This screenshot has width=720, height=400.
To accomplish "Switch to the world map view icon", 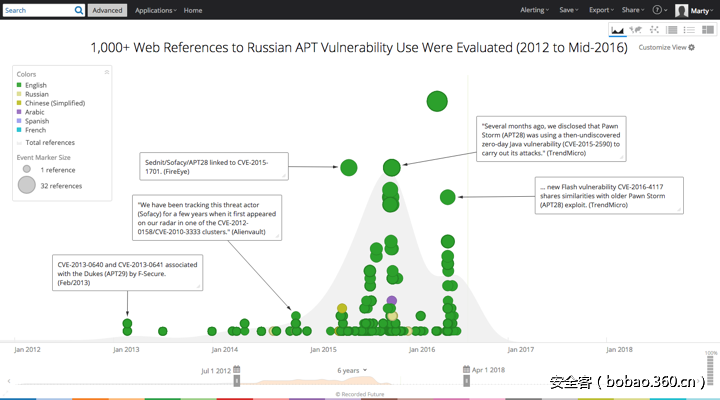I will point(636,30).
